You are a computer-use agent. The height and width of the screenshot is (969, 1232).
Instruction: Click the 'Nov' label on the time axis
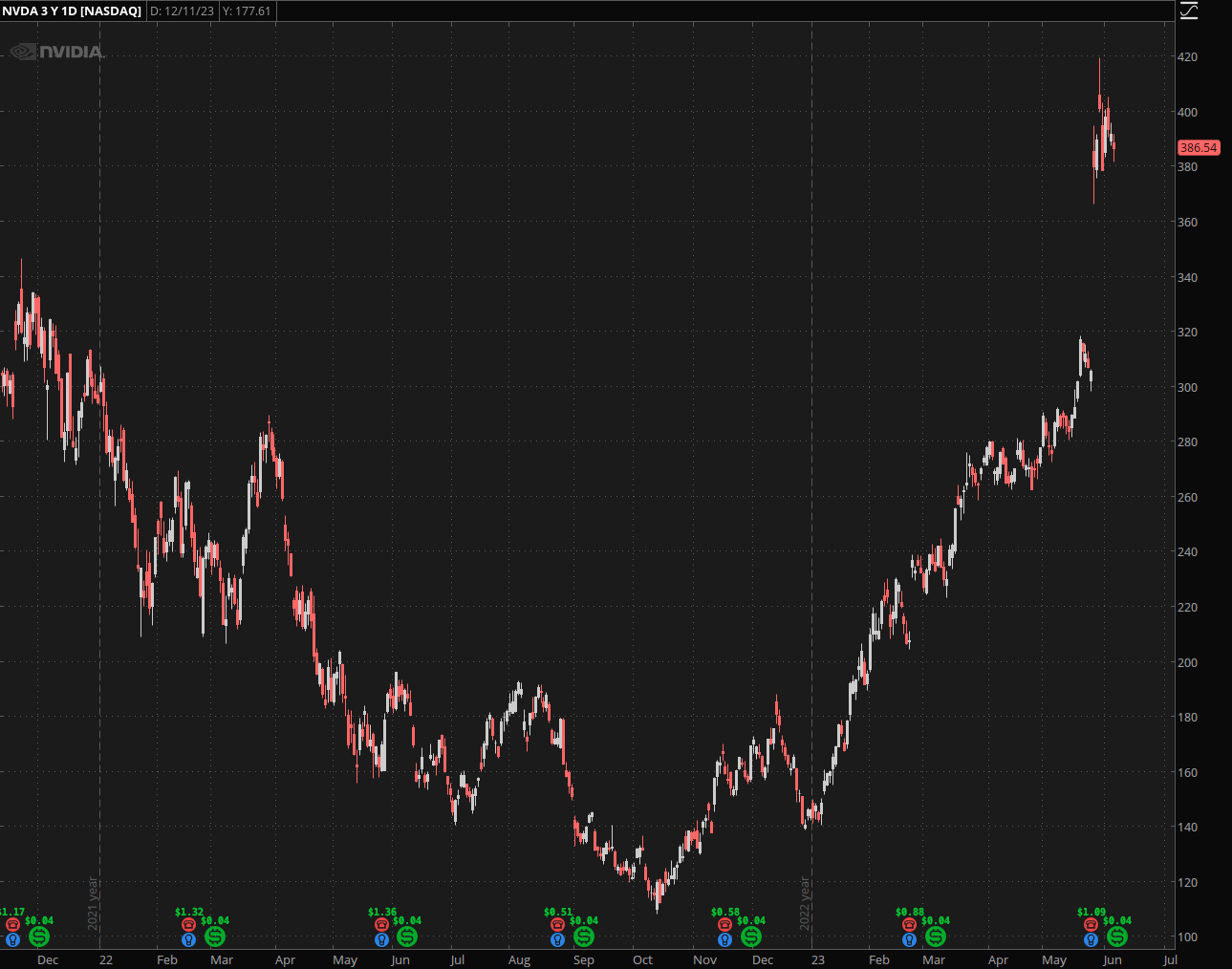(x=704, y=960)
